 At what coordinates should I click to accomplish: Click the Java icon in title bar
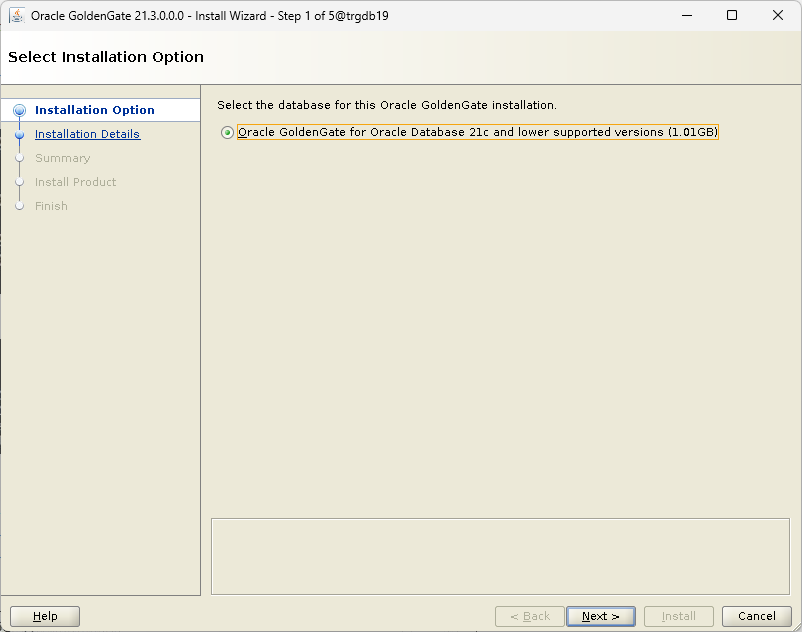point(17,15)
